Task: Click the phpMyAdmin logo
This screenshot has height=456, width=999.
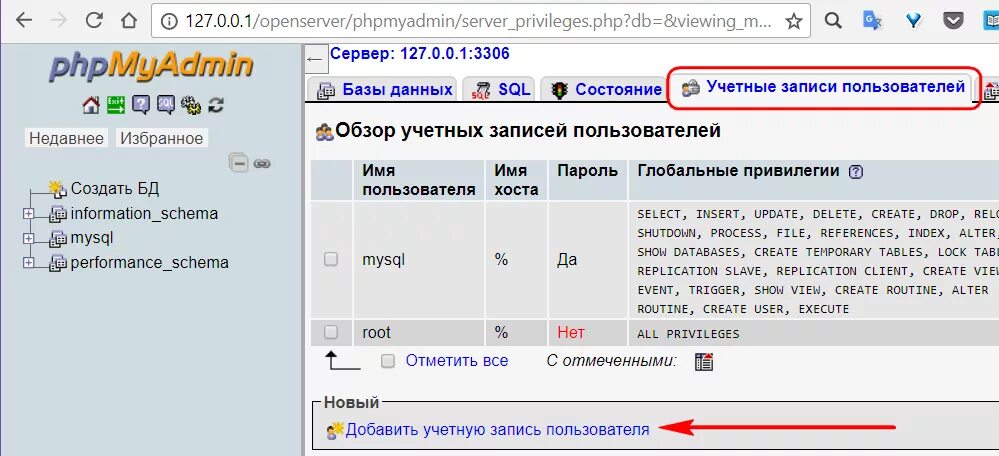Action: pos(151,67)
